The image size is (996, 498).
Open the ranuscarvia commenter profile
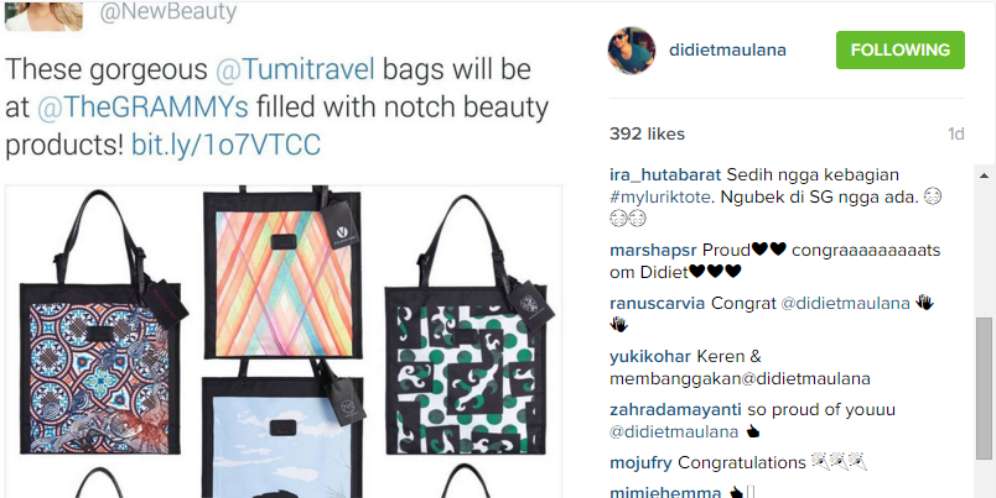click(657, 304)
